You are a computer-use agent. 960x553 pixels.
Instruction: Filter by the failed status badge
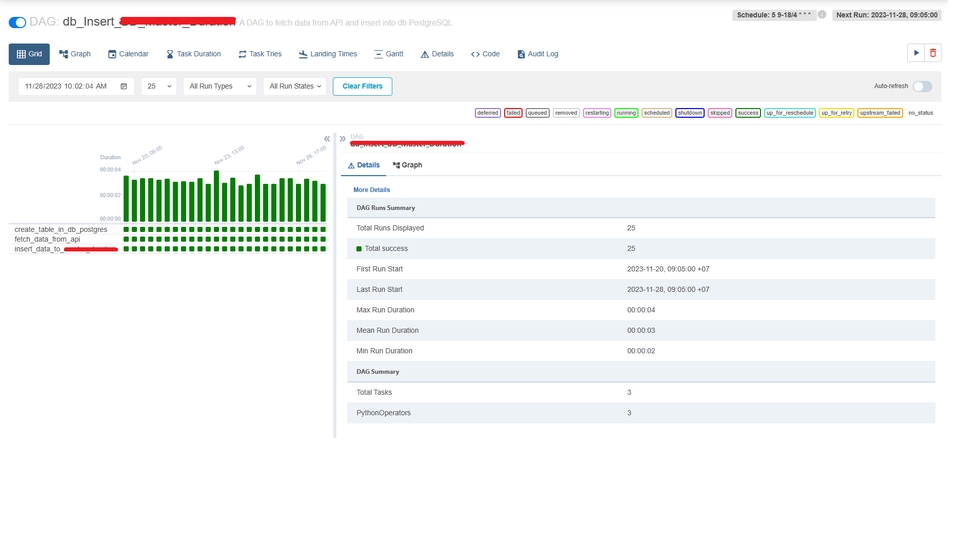click(x=513, y=113)
